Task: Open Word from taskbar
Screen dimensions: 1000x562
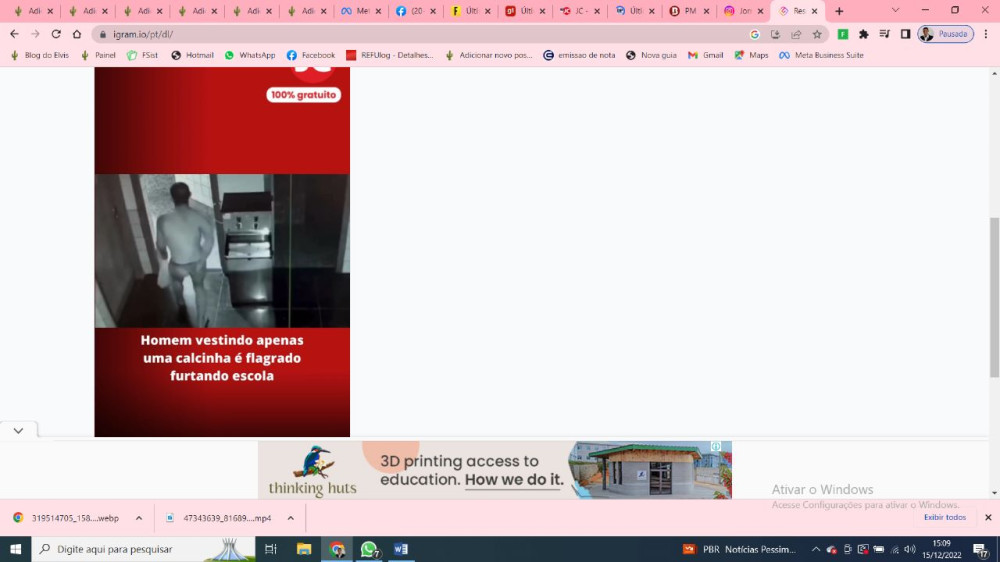Action: click(x=401, y=549)
